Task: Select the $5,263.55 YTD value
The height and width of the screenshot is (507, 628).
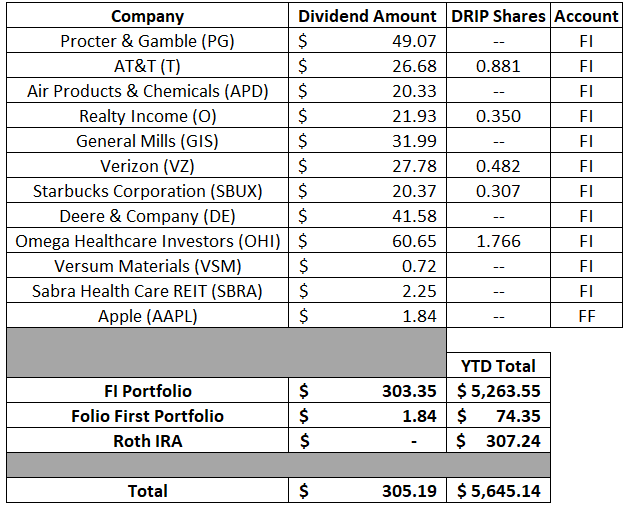Action: 498,391
